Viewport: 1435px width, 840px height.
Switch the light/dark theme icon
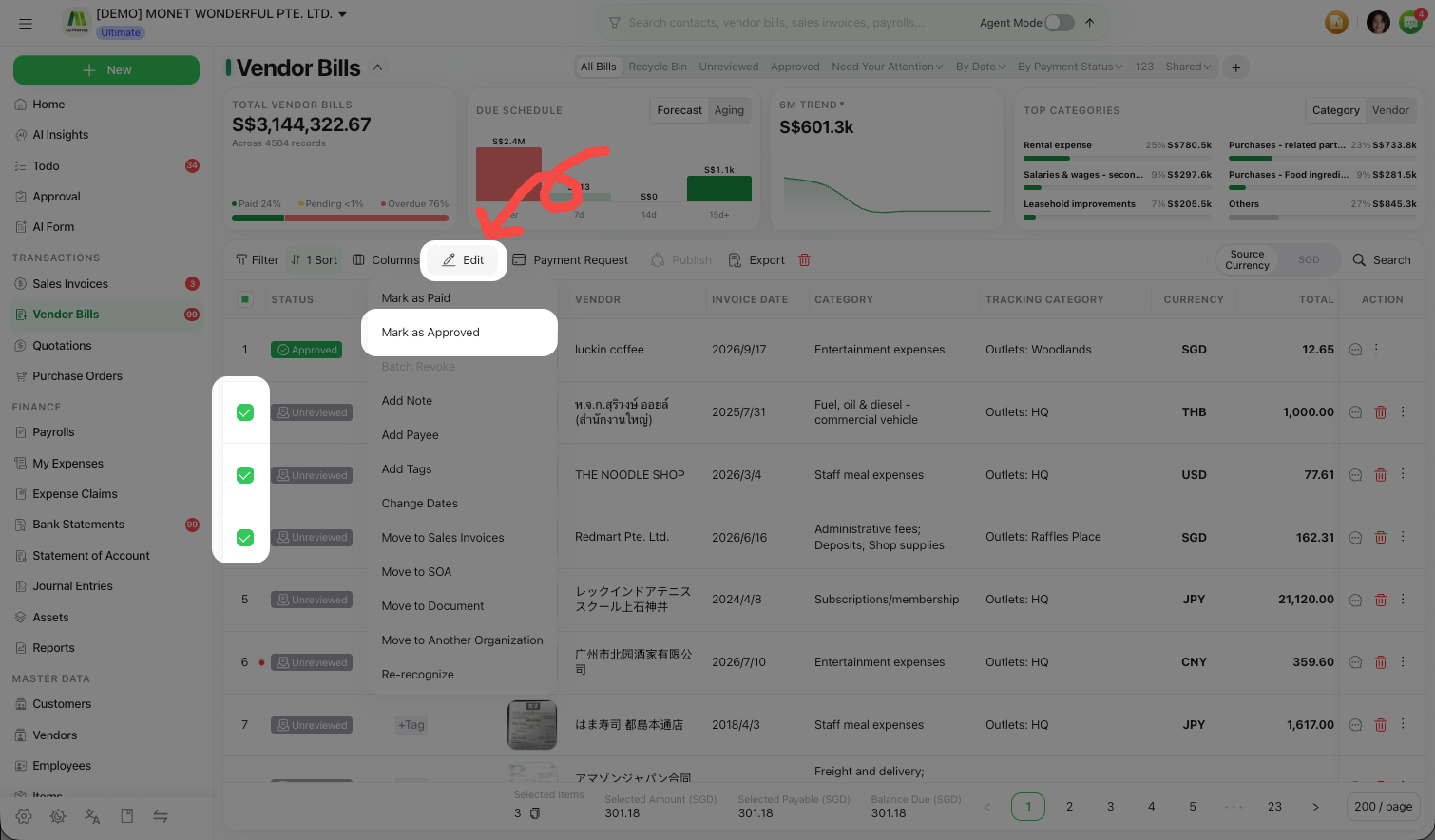click(58, 816)
